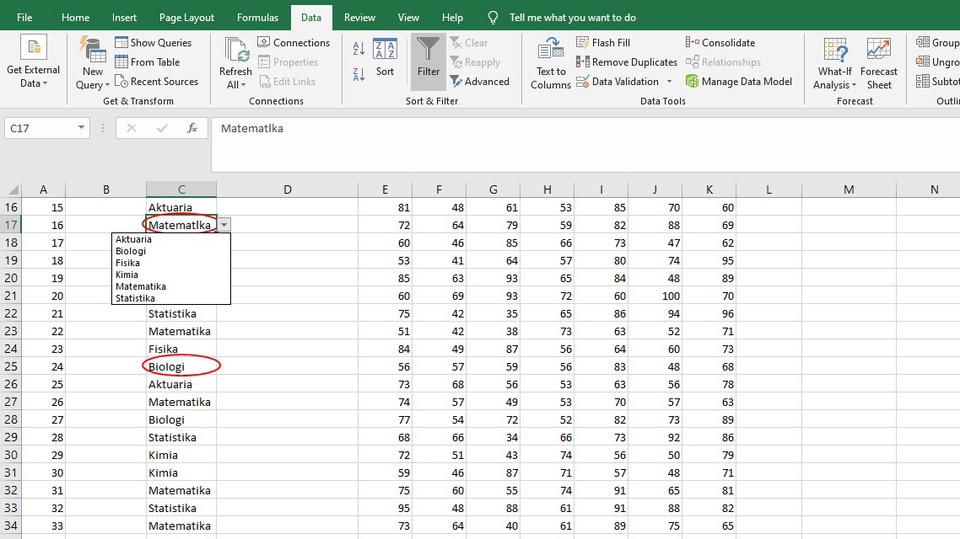Open the Formulas tab
This screenshot has height=539, width=960.
coord(258,17)
